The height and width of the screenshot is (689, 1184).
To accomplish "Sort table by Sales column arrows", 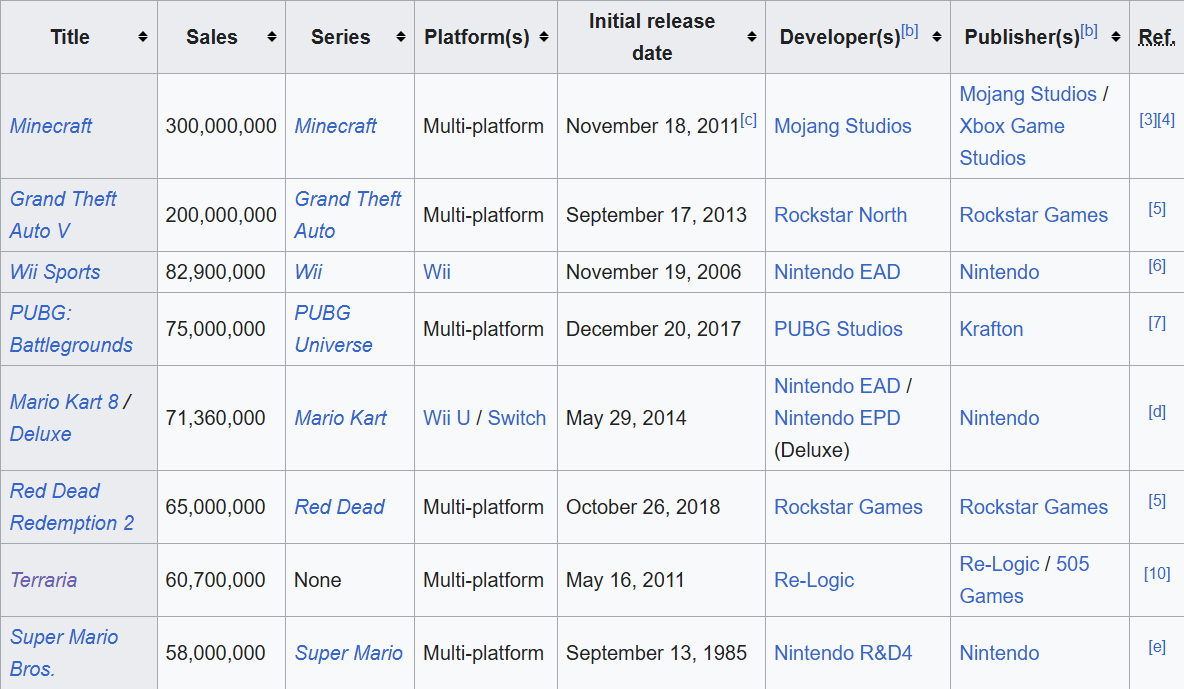I will coord(272,37).
